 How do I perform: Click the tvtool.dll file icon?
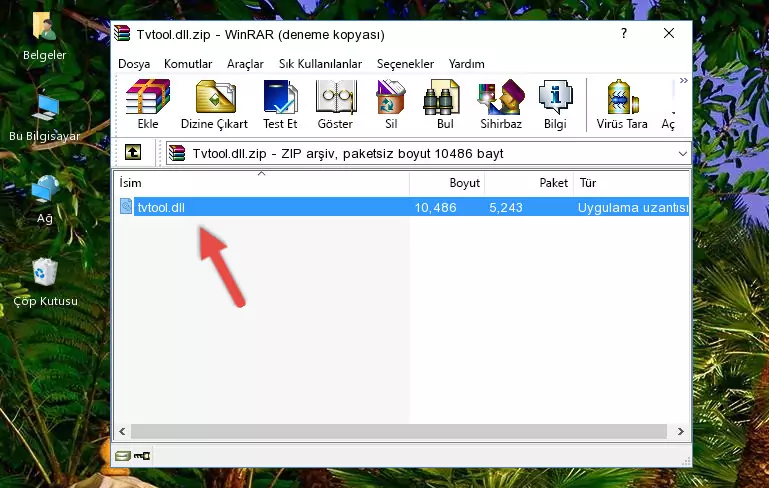tap(126, 206)
